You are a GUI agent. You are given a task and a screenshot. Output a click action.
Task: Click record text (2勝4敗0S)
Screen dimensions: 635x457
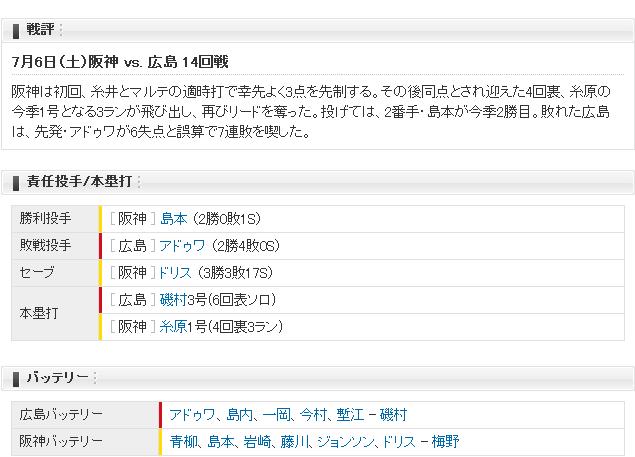click(245, 246)
